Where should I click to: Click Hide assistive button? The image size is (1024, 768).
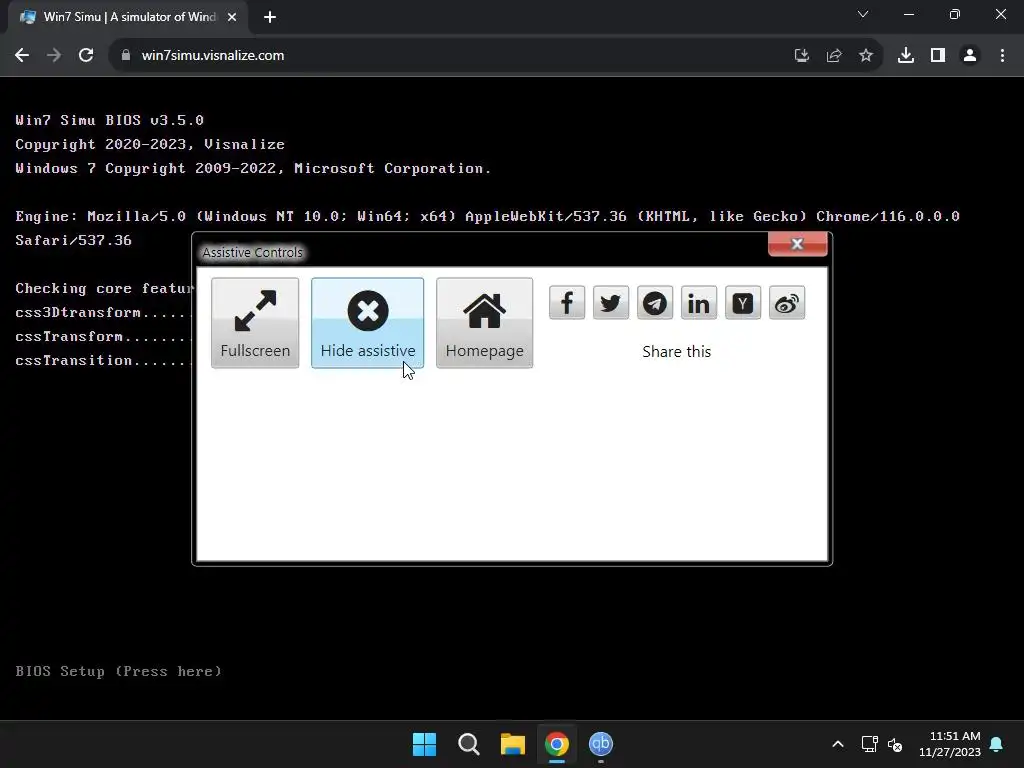click(367, 323)
